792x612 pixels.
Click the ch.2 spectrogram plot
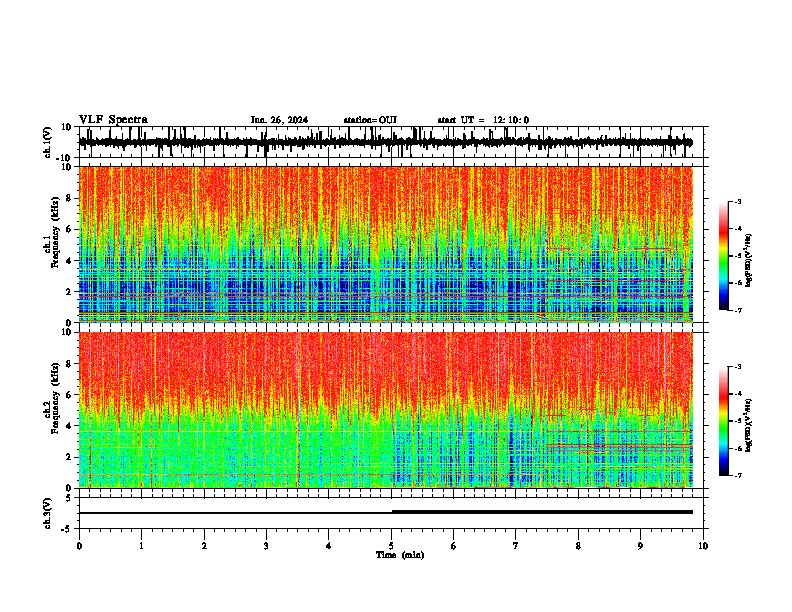[386, 410]
